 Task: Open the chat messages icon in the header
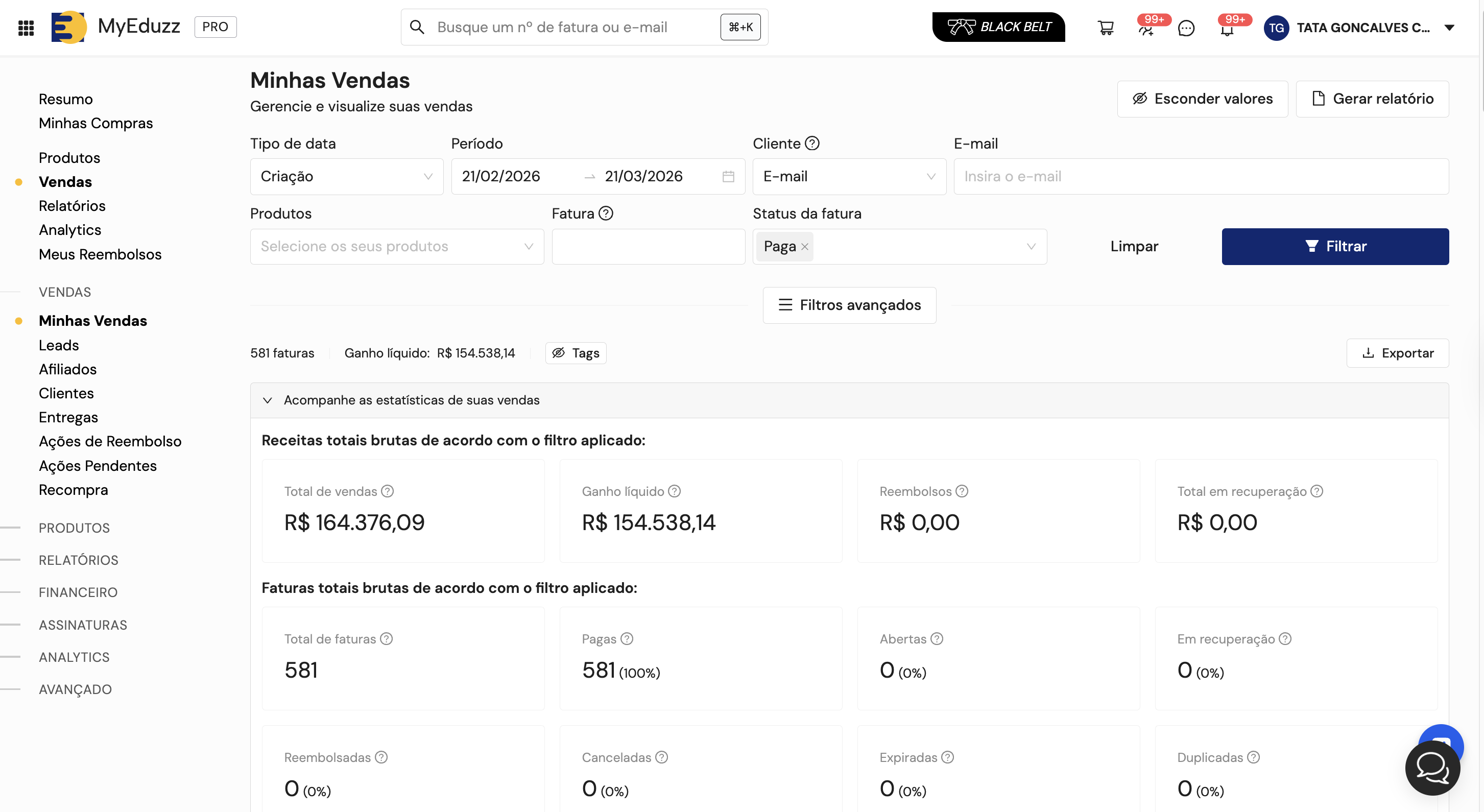coord(1187,28)
